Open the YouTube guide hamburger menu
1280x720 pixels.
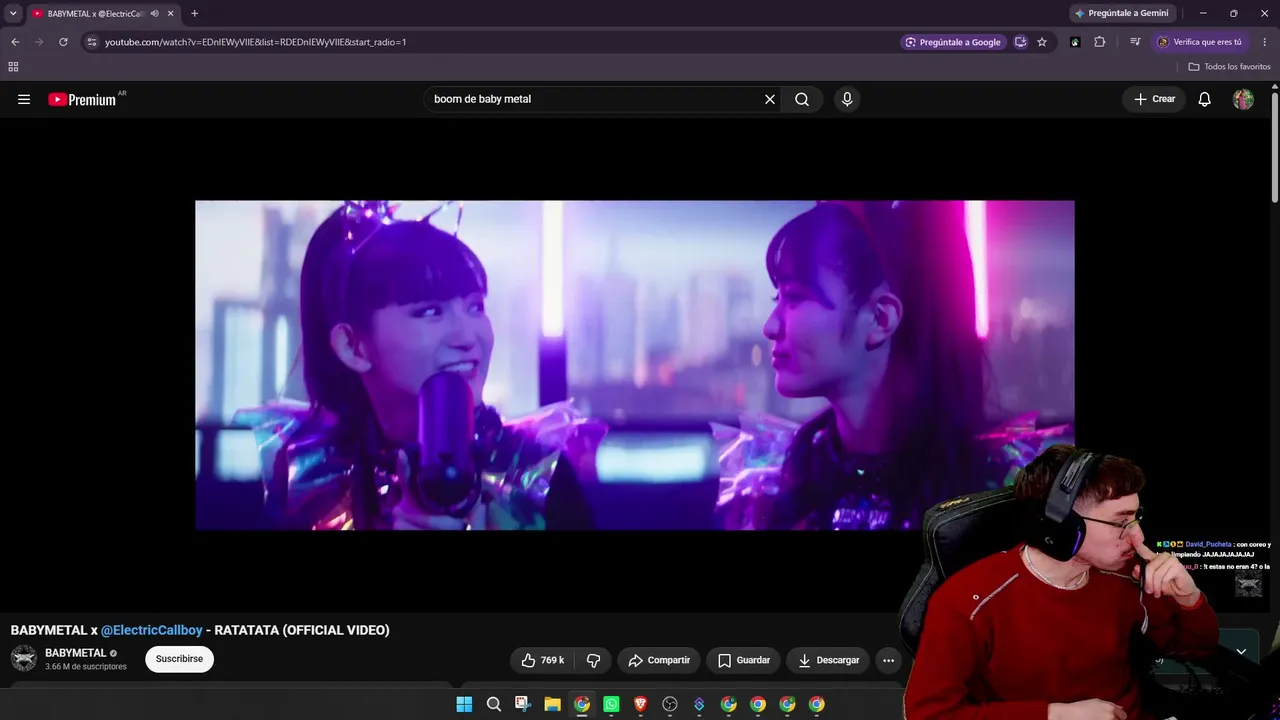24,99
